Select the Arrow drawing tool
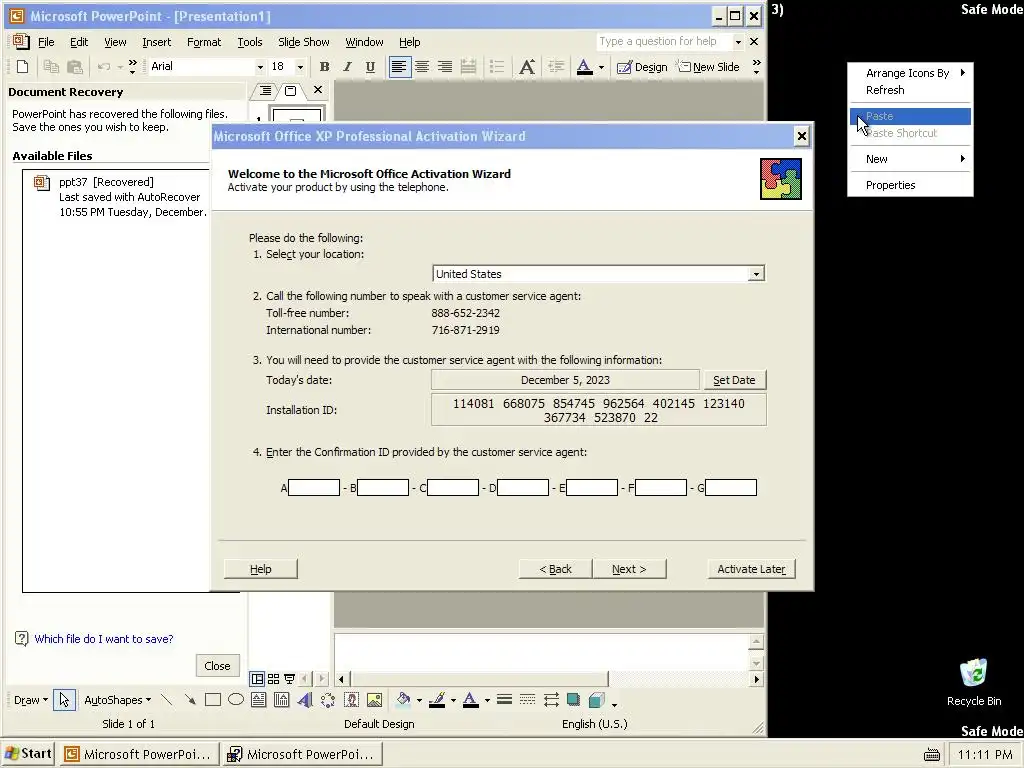1024x768 pixels. point(189,700)
